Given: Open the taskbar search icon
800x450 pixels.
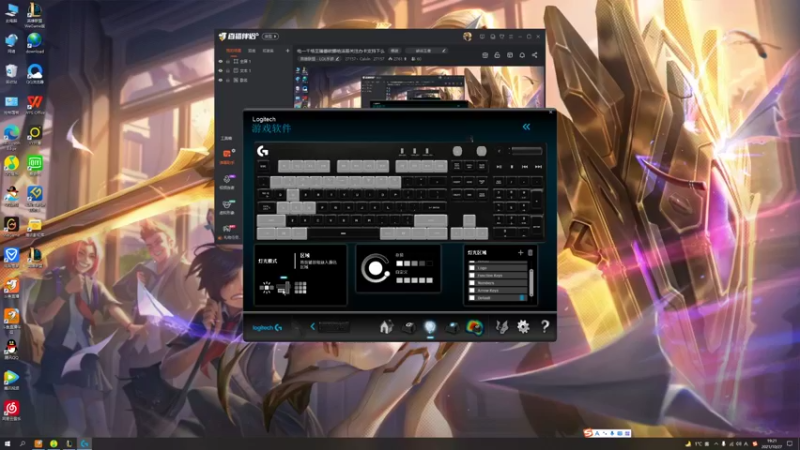Looking at the screenshot, I should (x=22, y=444).
